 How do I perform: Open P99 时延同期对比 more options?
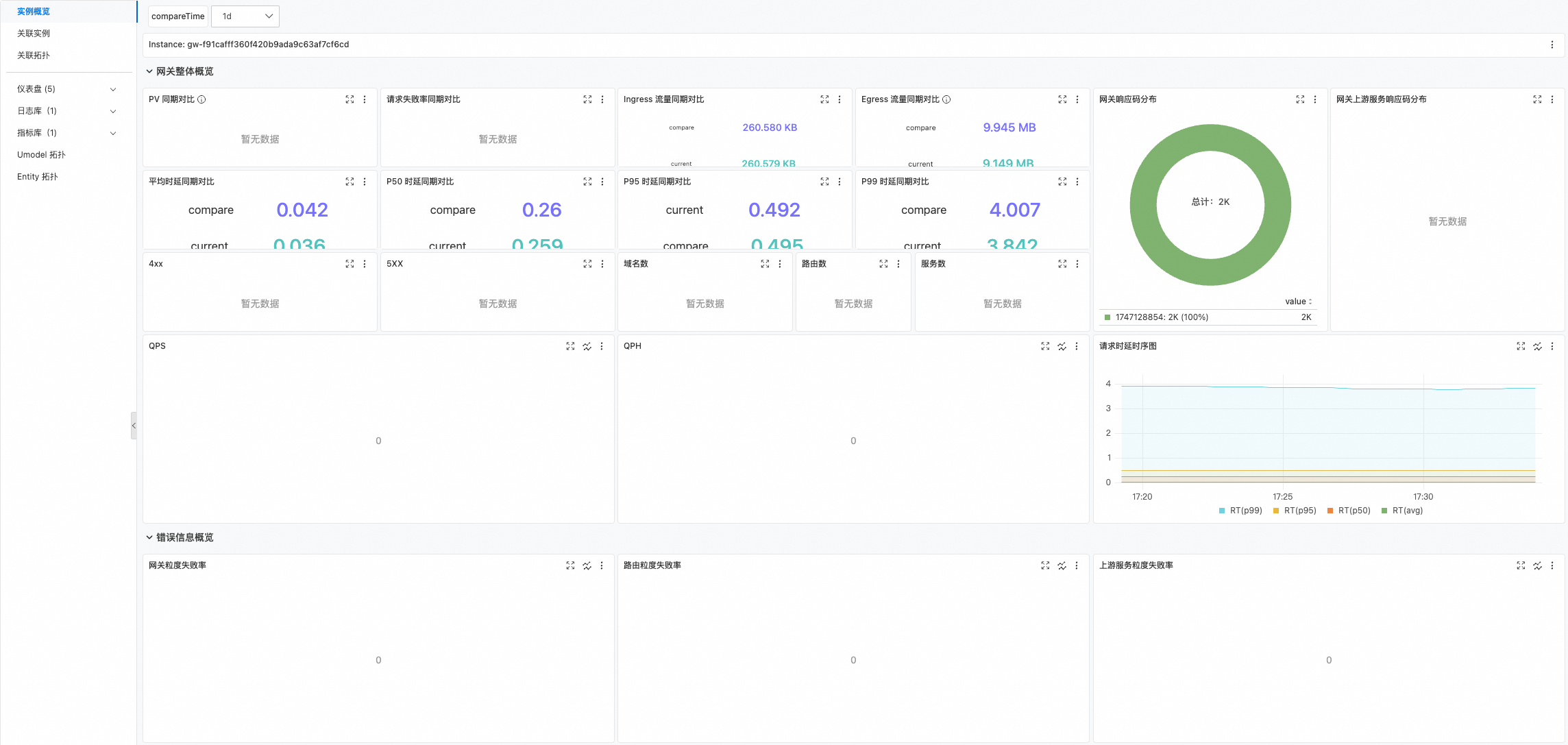(x=1077, y=182)
